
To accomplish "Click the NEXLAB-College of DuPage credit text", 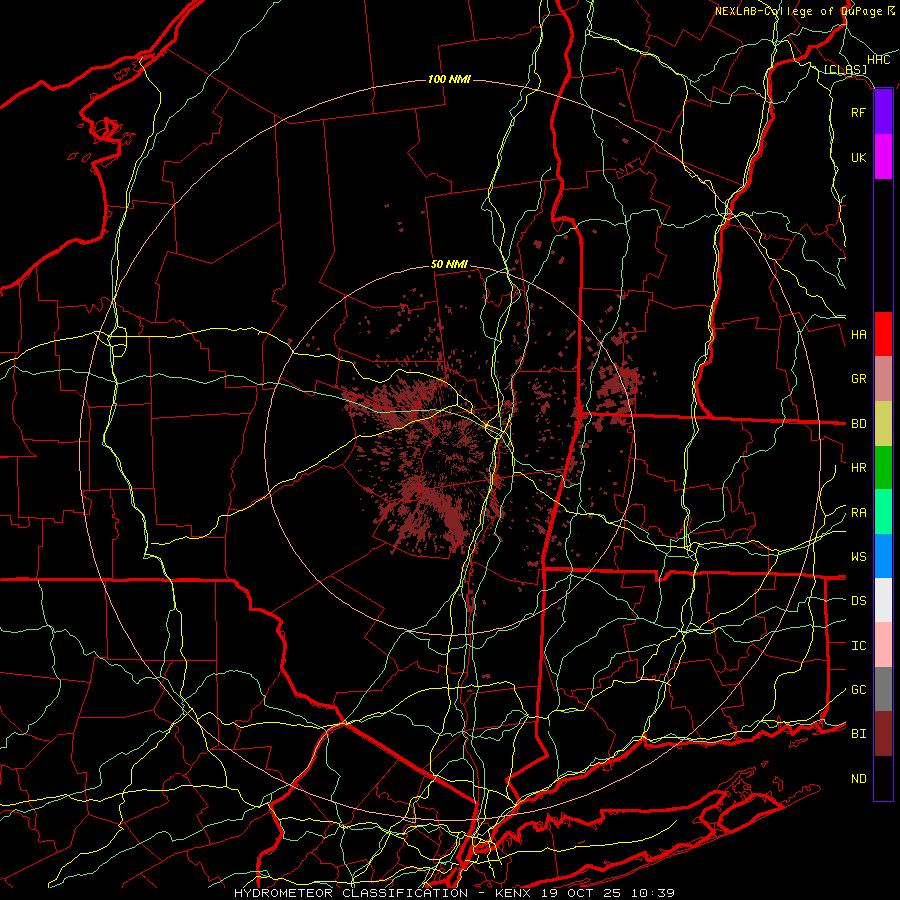I will (x=798, y=11).
